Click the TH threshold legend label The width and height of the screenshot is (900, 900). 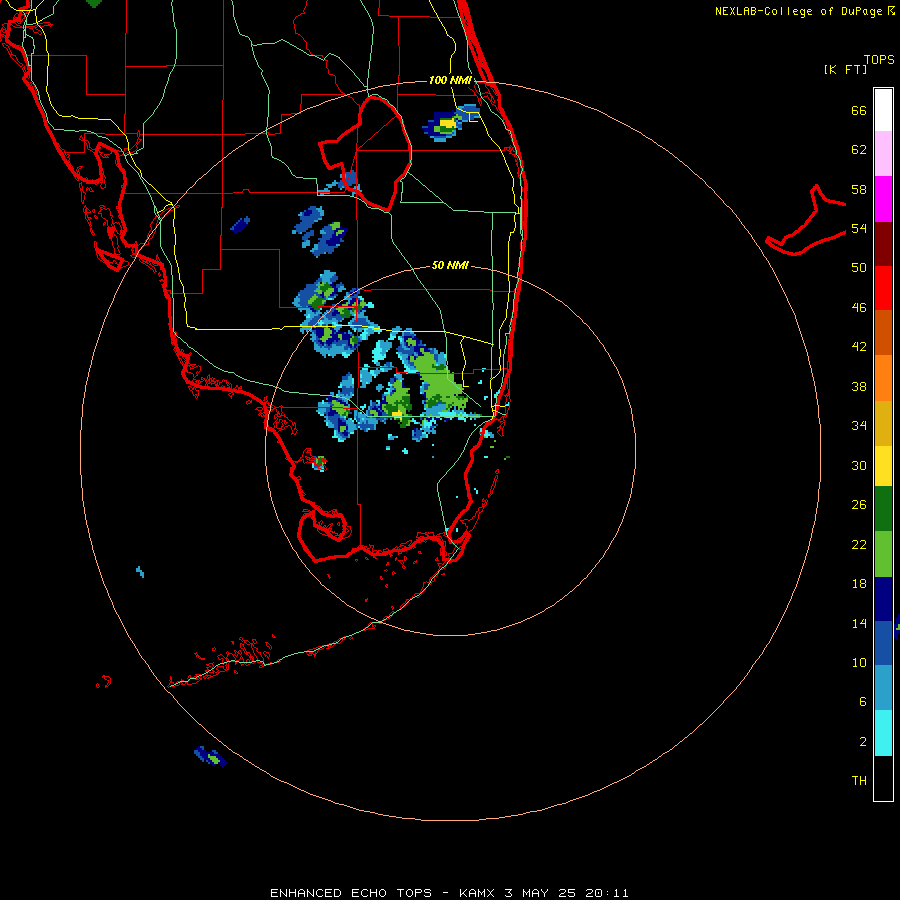(x=859, y=780)
